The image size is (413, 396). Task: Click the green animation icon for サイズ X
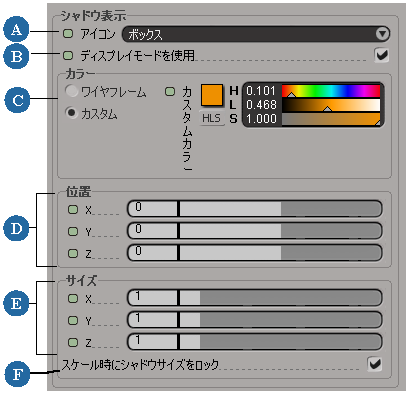click(73, 298)
